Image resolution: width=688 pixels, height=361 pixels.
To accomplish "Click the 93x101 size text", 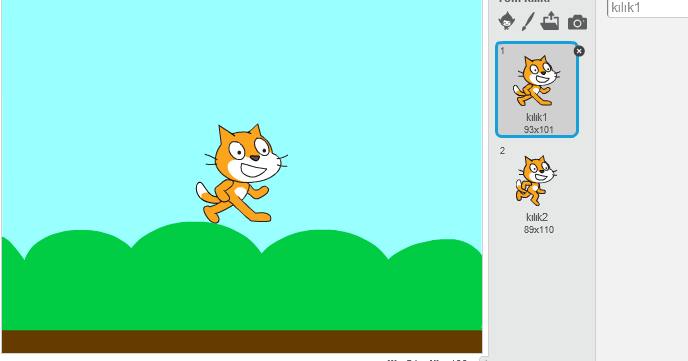I will (x=538, y=130).
